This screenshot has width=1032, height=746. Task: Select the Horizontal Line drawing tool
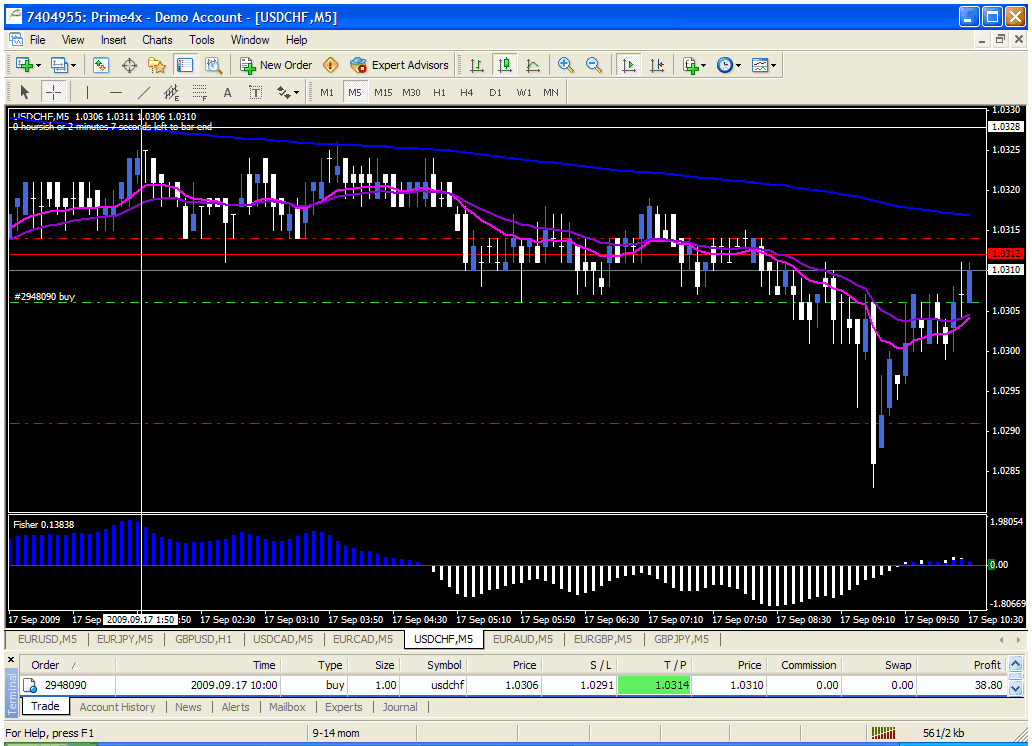point(116,93)
